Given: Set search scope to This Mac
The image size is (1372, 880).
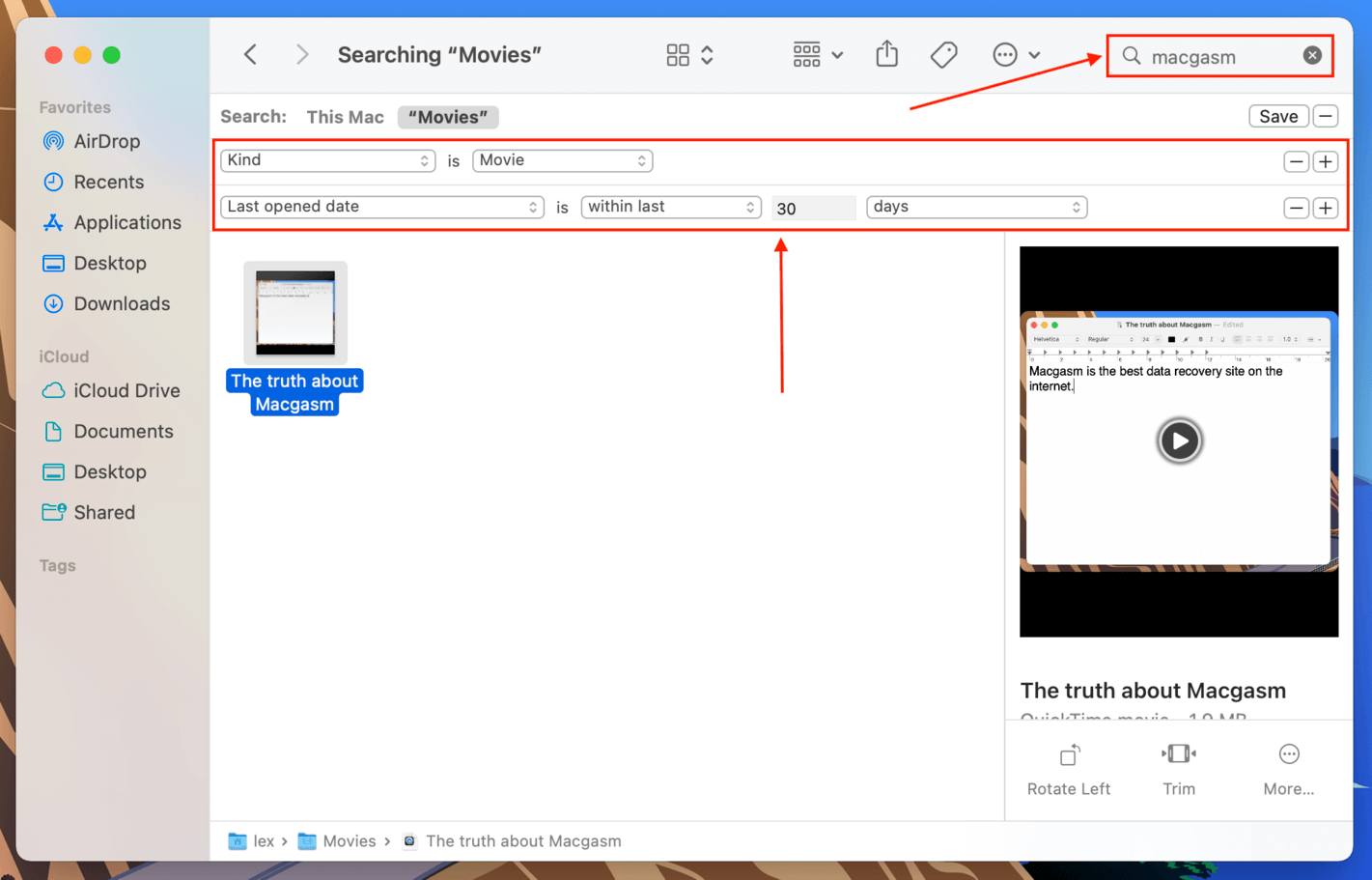Looking at the screenshot, I should click(x=345, y=117).
